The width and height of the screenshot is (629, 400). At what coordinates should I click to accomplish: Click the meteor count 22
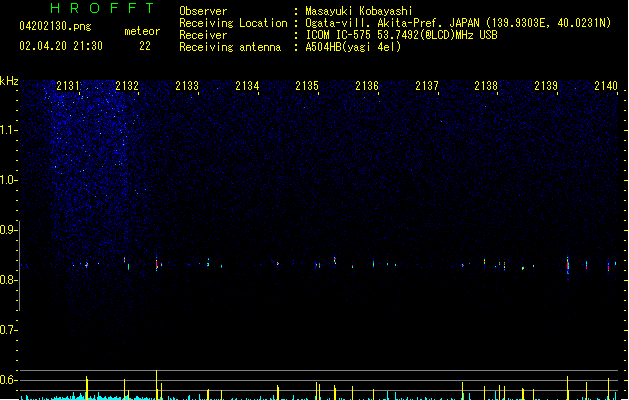[x=145, y=46]
